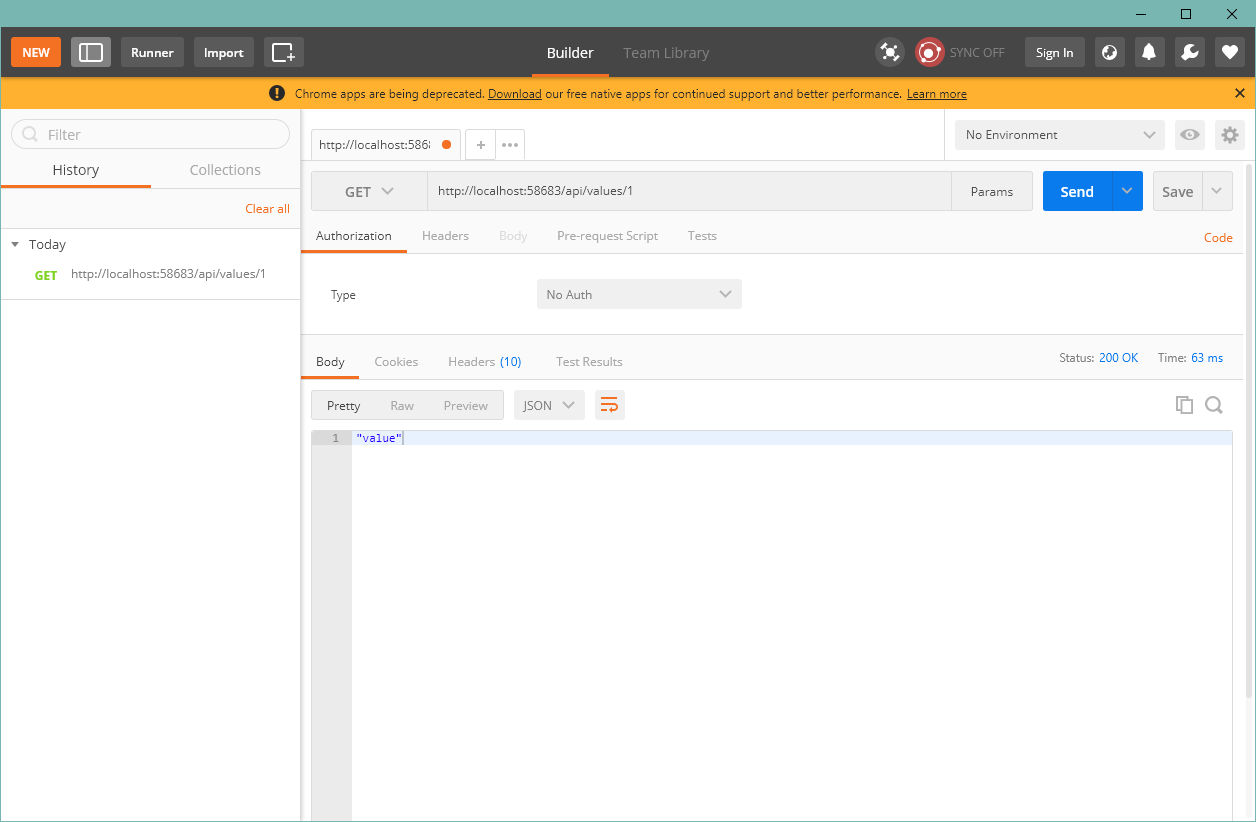Open the GET method dropdown
This screenshot has height=822, width=1256.
[x=369, y=191]
